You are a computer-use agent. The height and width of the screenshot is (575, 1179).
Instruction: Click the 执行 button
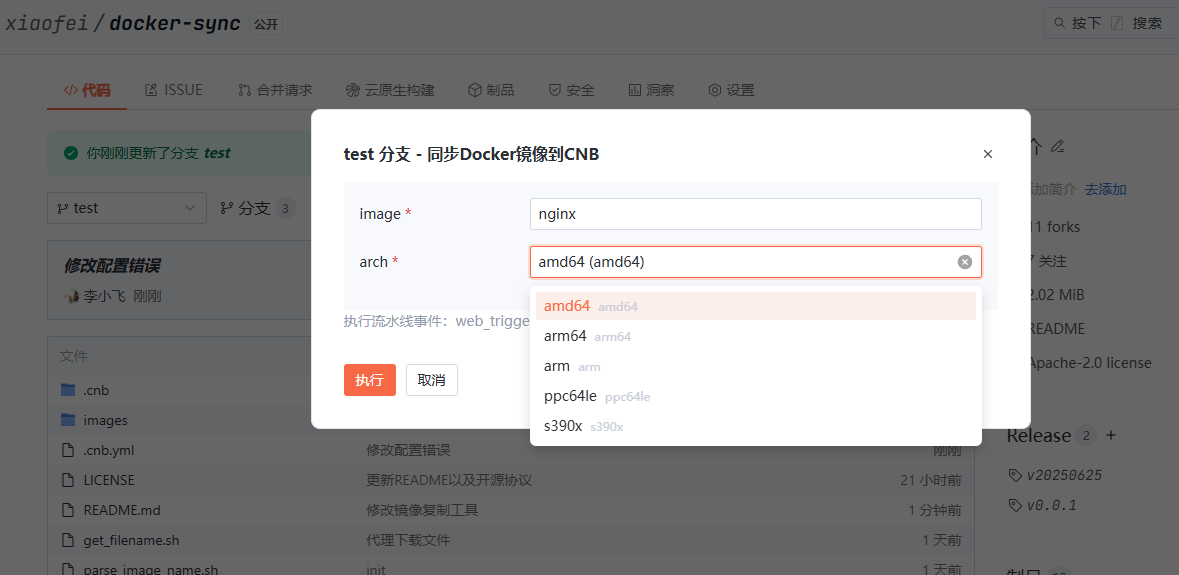tap(370, 380)
